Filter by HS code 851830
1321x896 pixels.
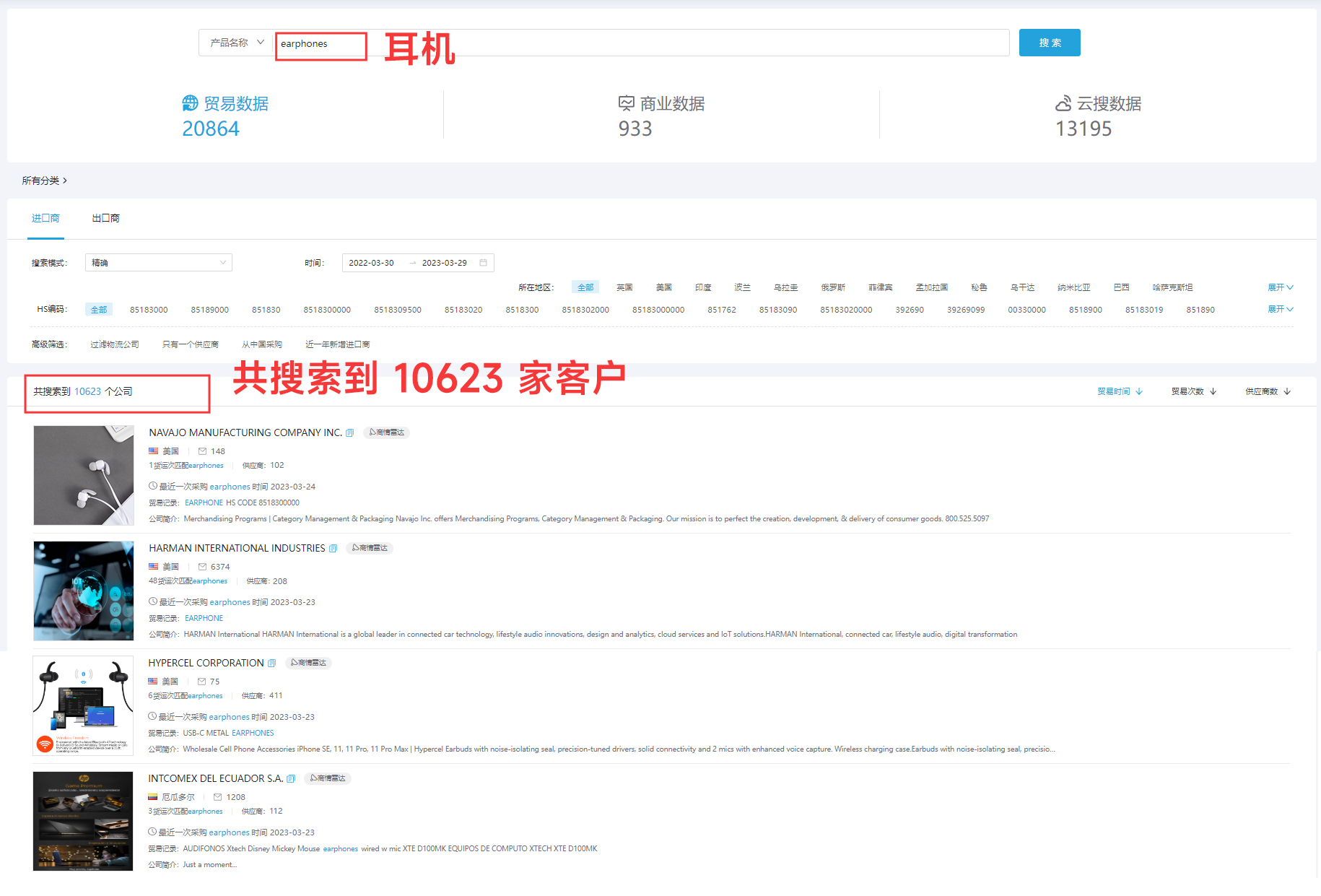tap(266, 310)
